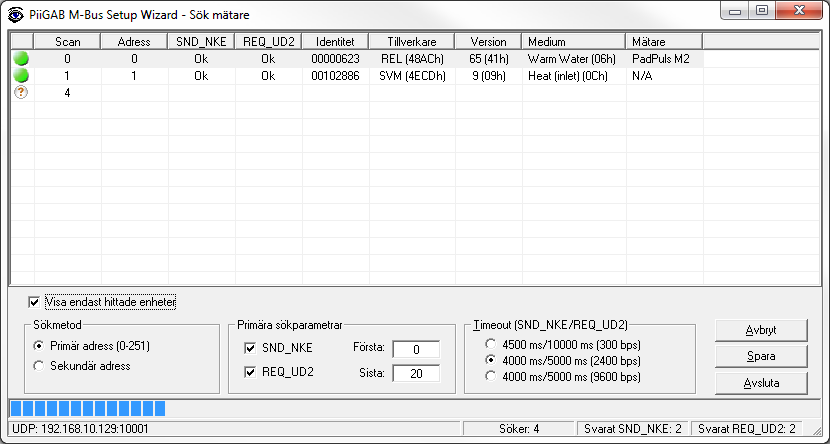
Task: Click the Sista address input field
Action: [x=416, y=374]
